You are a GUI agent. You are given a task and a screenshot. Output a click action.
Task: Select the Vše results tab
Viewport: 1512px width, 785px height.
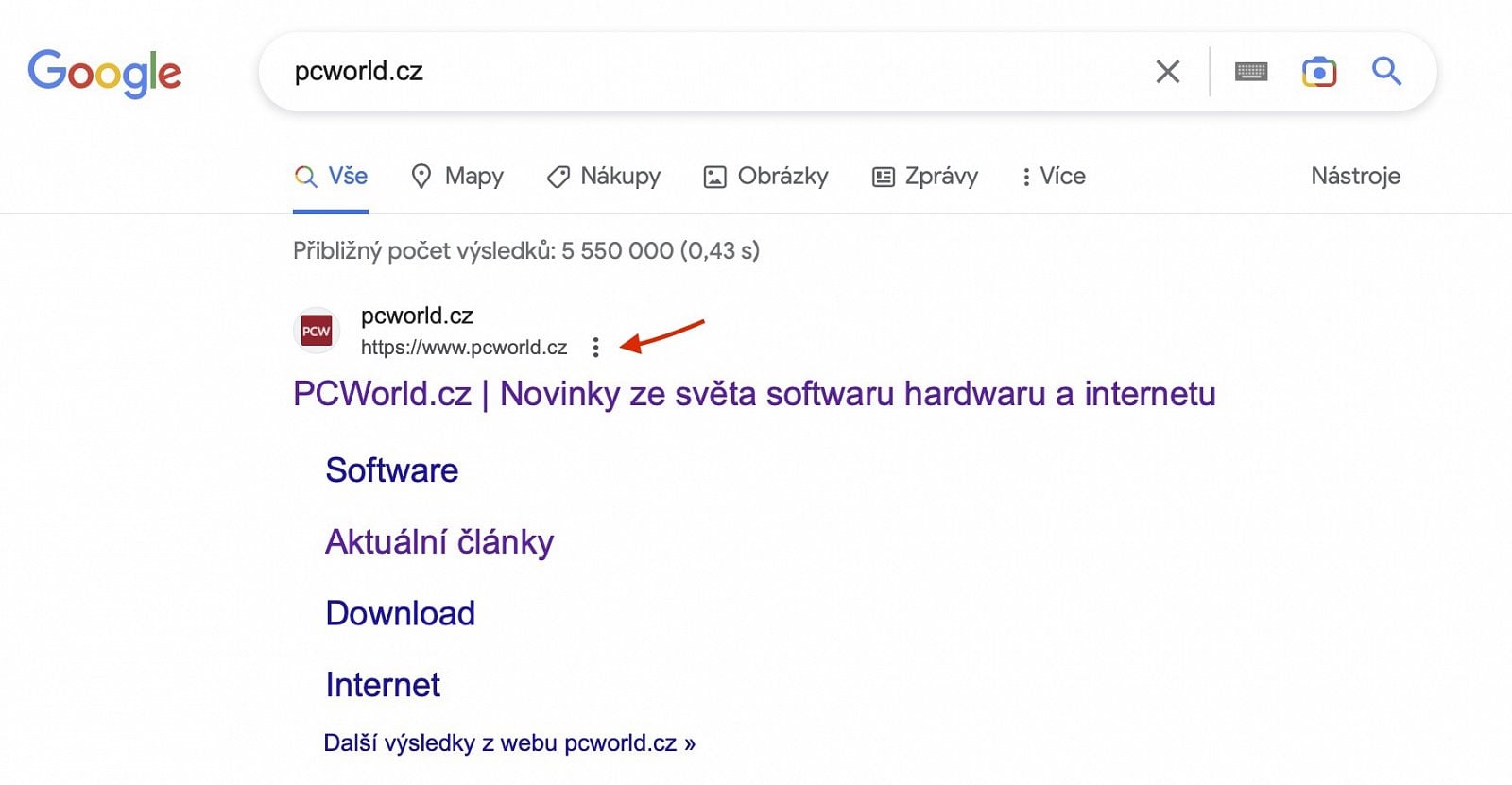pyautogui.click(x=332, y=177)
